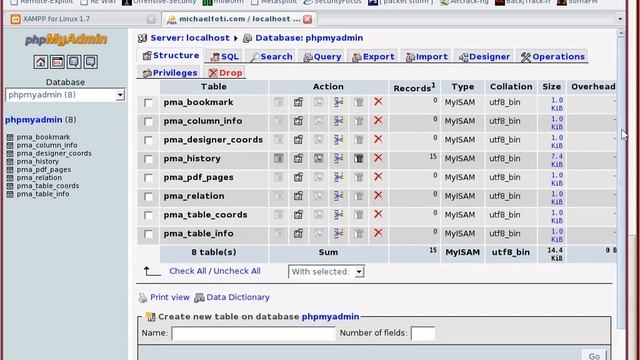Empty icon for pma_history table
The width and height of the screenshot is (640, 360).
(358, 158)
